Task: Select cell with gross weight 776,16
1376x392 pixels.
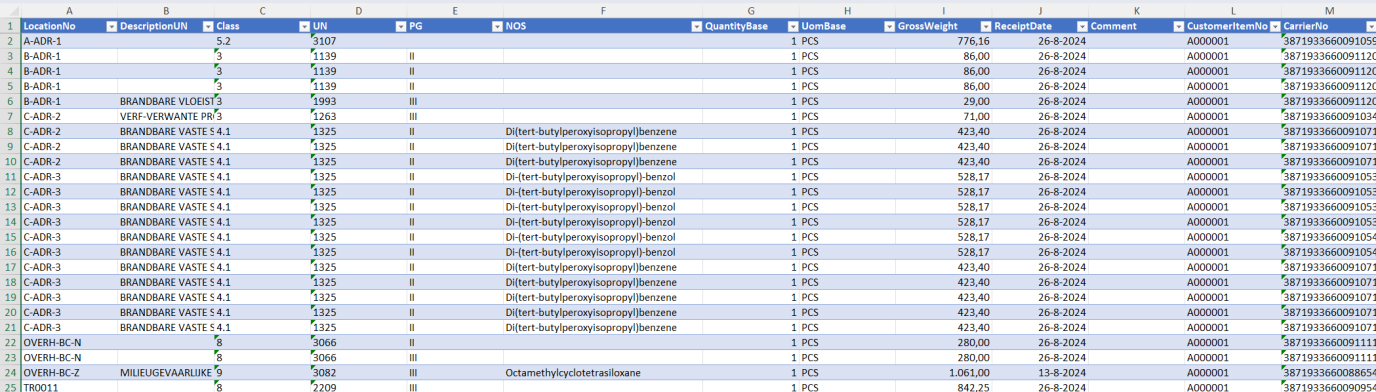Action: coord(942,41)
